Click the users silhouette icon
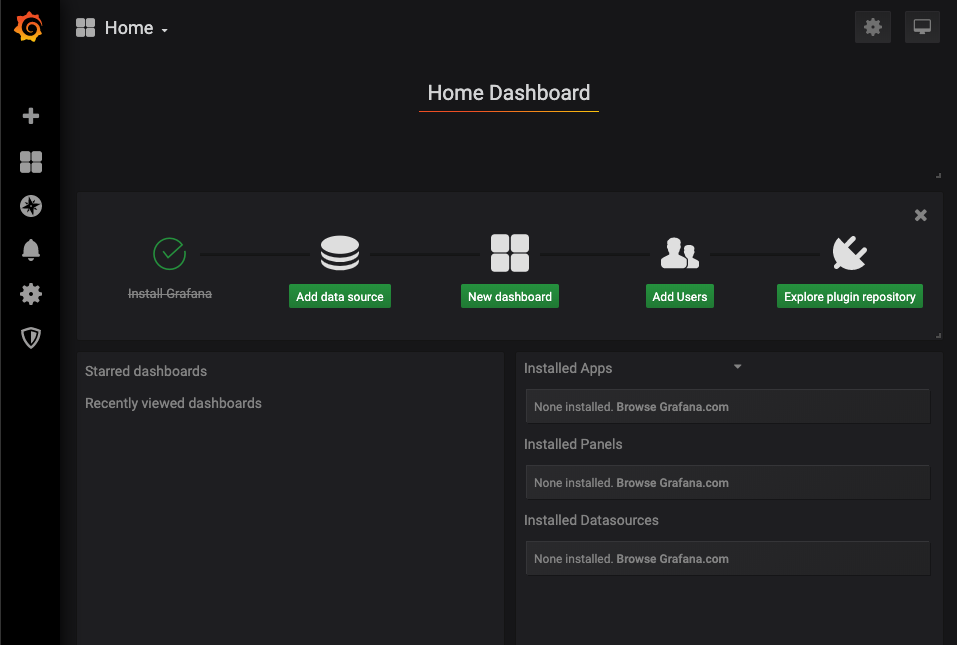957x645 pixels. tap(680, 253)
